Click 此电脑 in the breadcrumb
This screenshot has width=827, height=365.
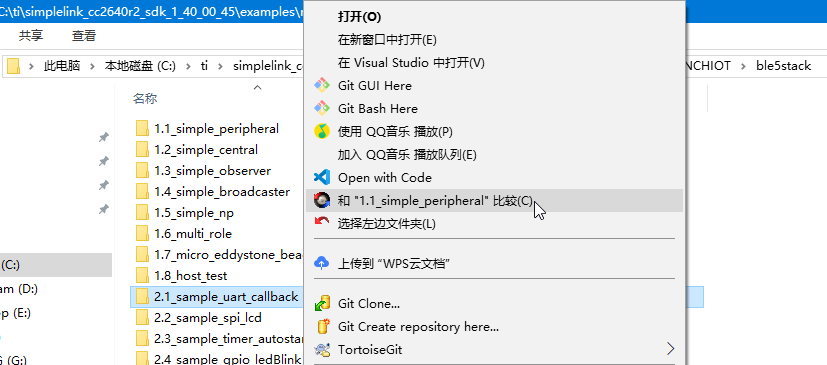[x=62, y=66]
